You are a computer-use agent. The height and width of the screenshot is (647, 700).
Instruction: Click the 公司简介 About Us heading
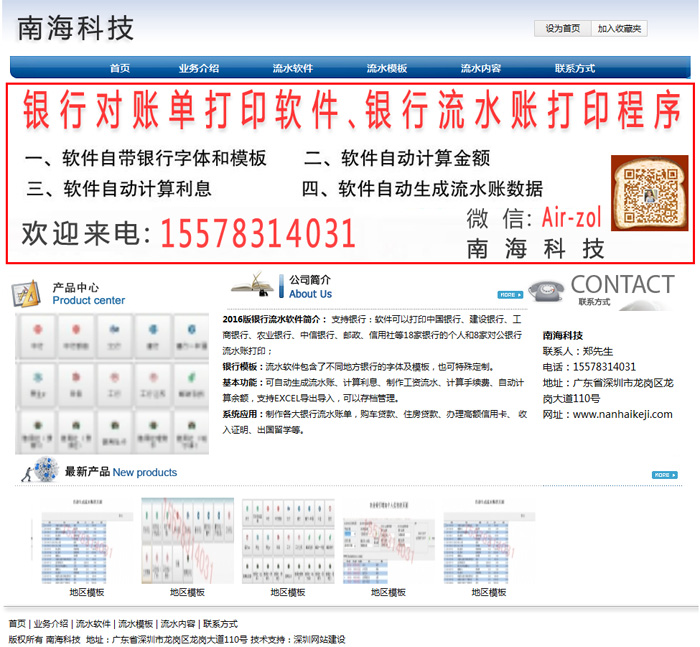click(x=310, y=287)
